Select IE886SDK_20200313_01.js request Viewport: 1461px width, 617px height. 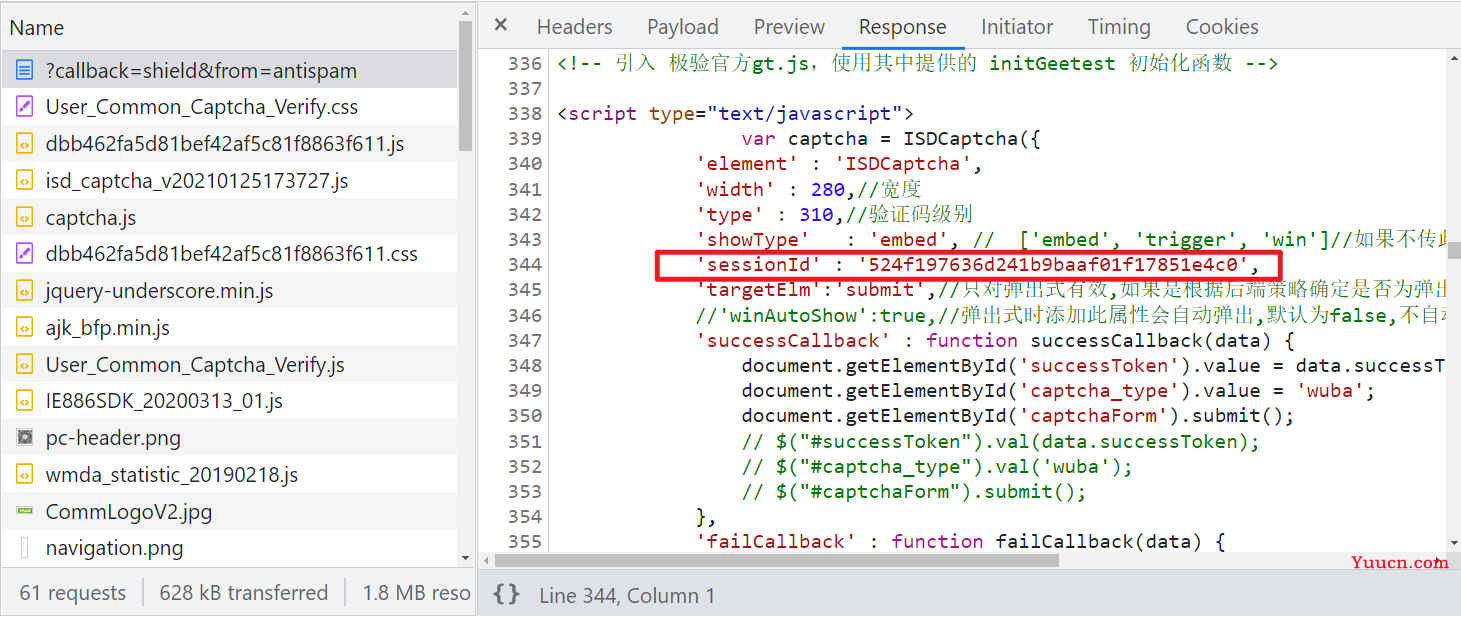(229, 401)
